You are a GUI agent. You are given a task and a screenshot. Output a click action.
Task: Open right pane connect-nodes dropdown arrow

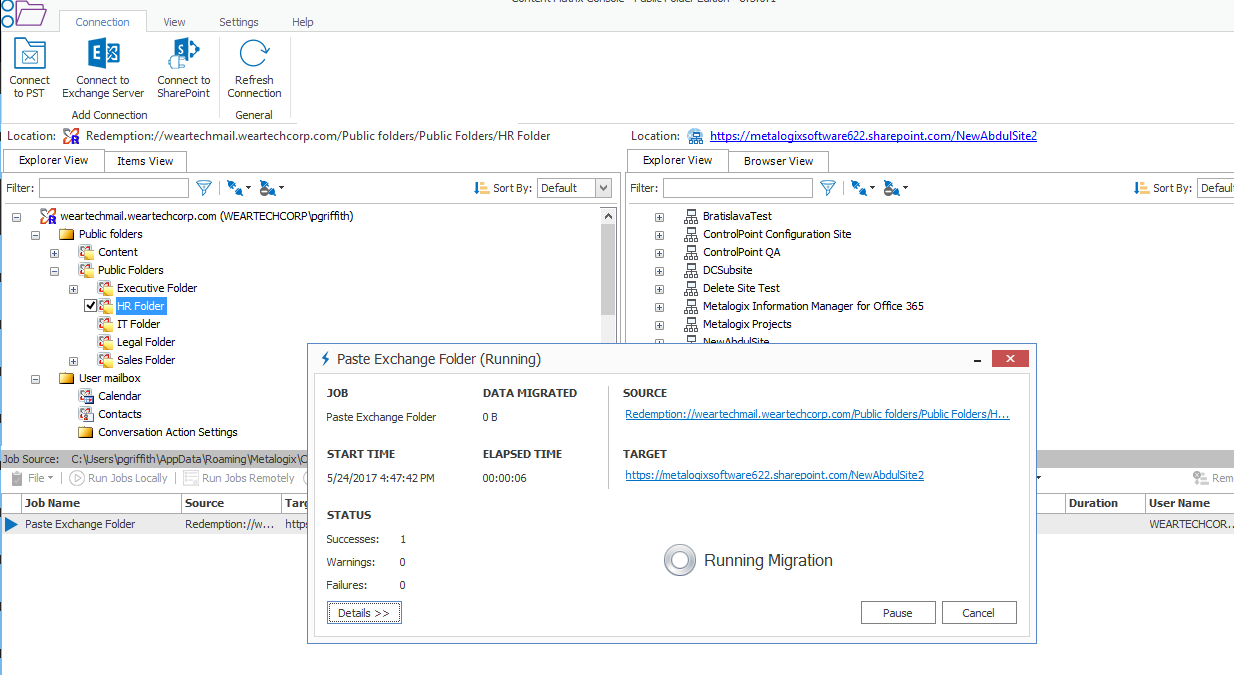click(x=872, y=188)
